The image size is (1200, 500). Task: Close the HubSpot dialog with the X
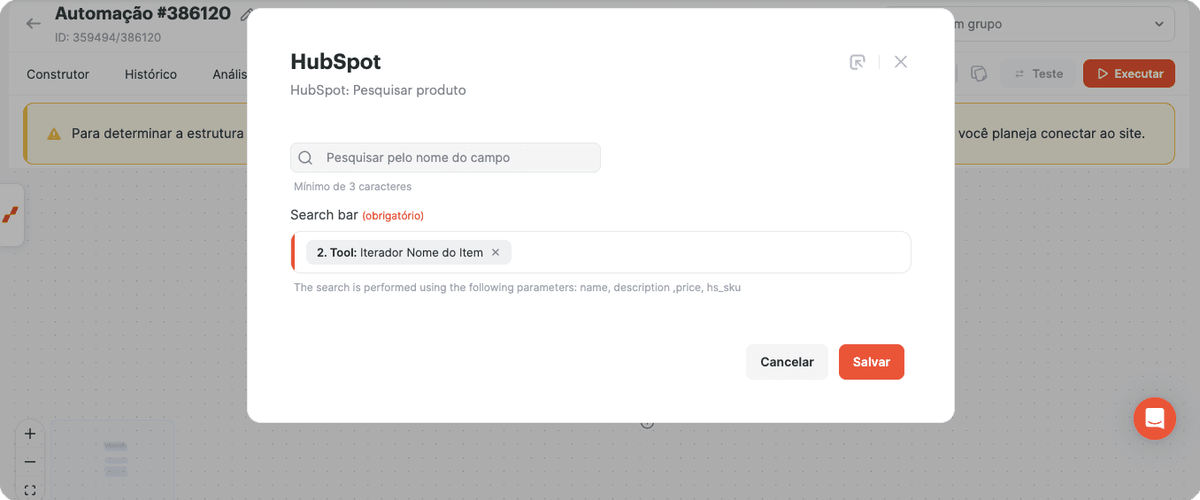tap(901, 62)
